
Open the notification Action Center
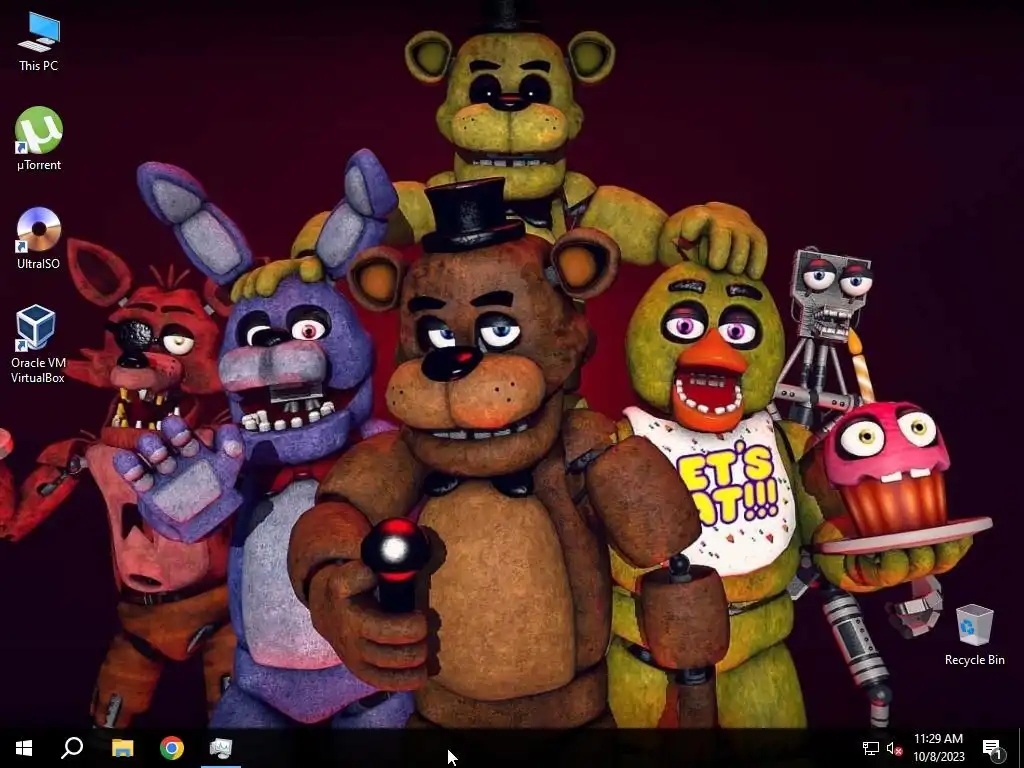[994, 748]
